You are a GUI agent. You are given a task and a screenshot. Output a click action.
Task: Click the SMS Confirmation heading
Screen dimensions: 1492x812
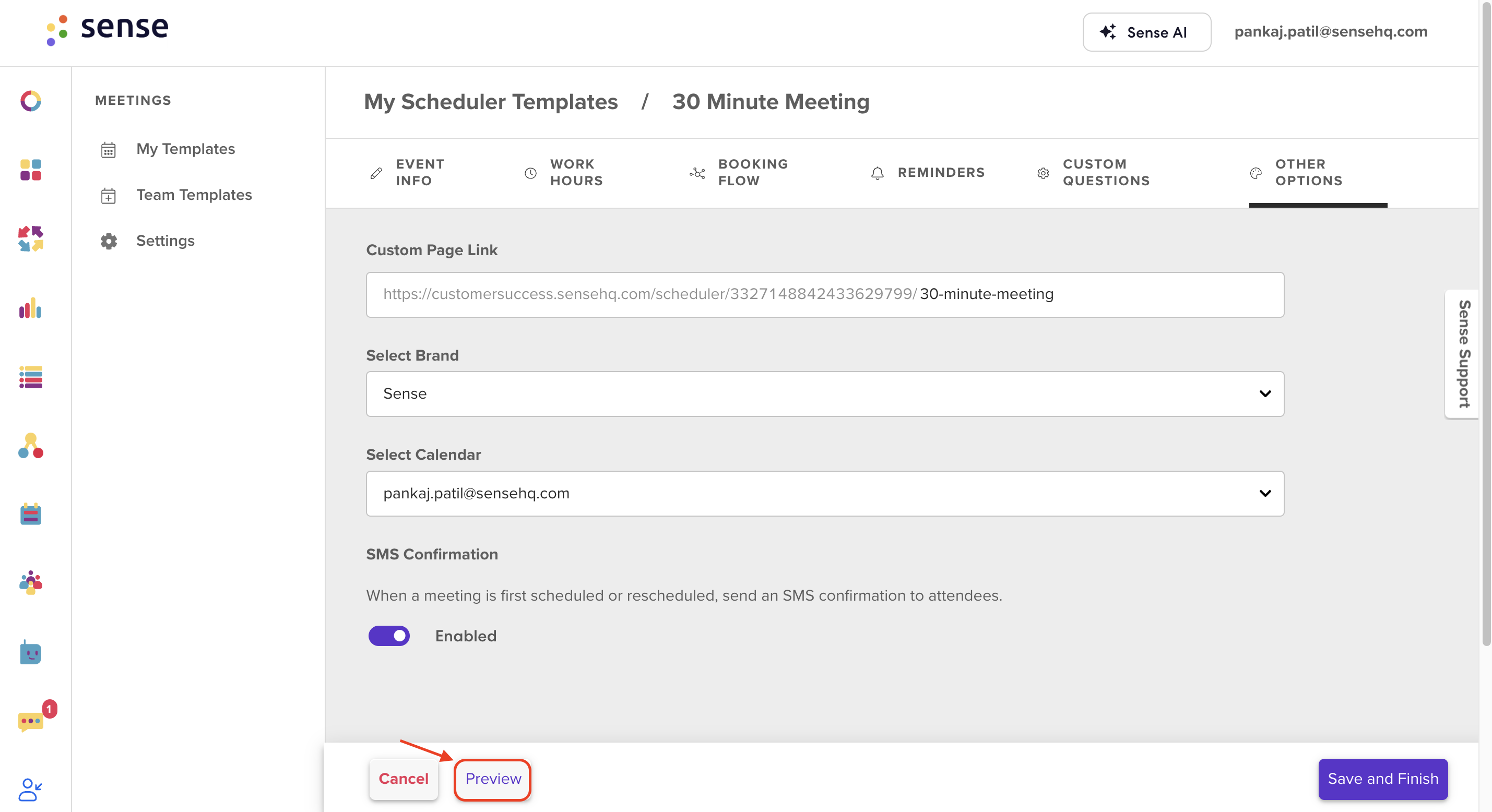[432, 554]
